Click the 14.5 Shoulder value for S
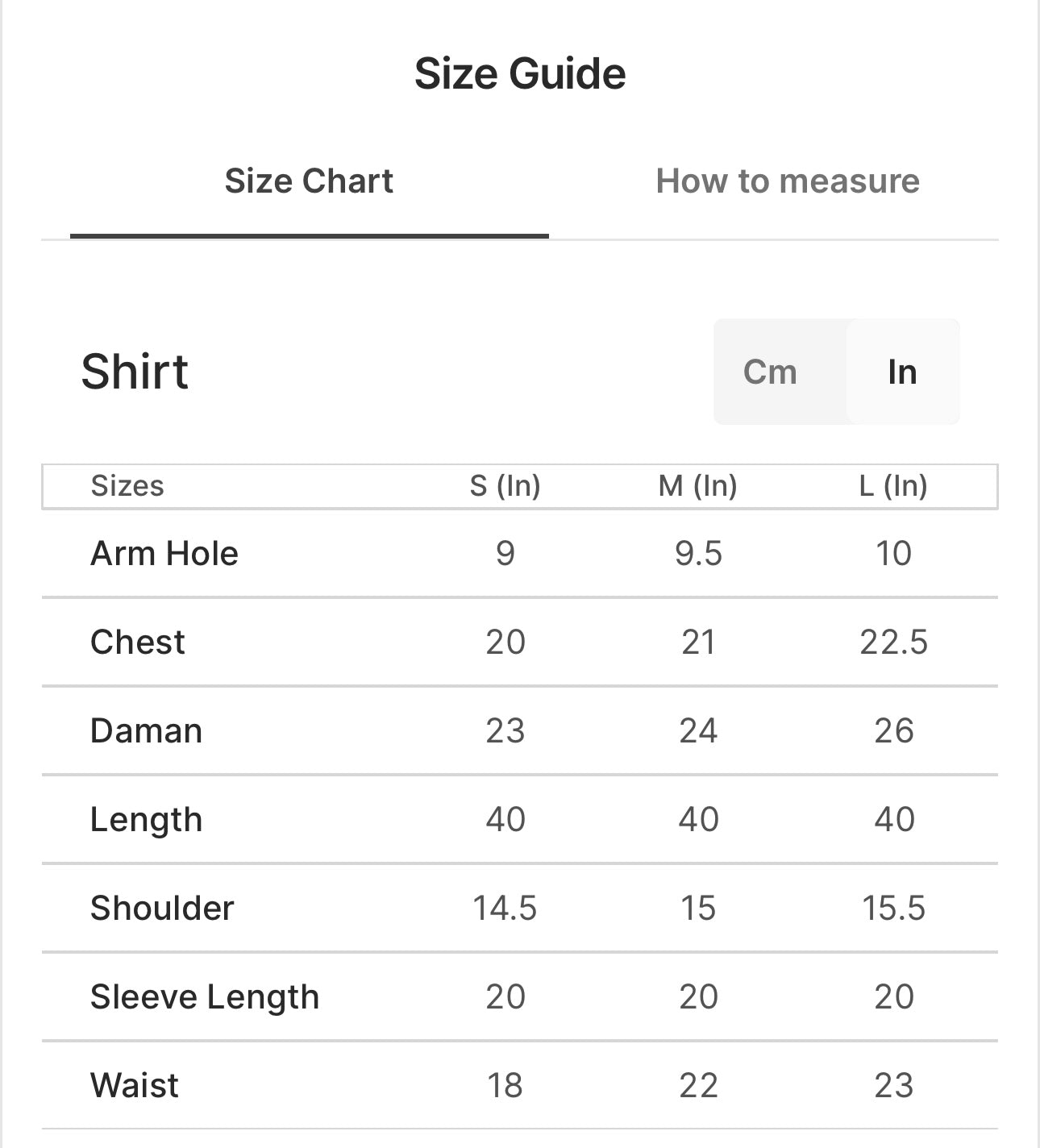The width and height of the screenshot is (1040, 1148). [505, 909]
